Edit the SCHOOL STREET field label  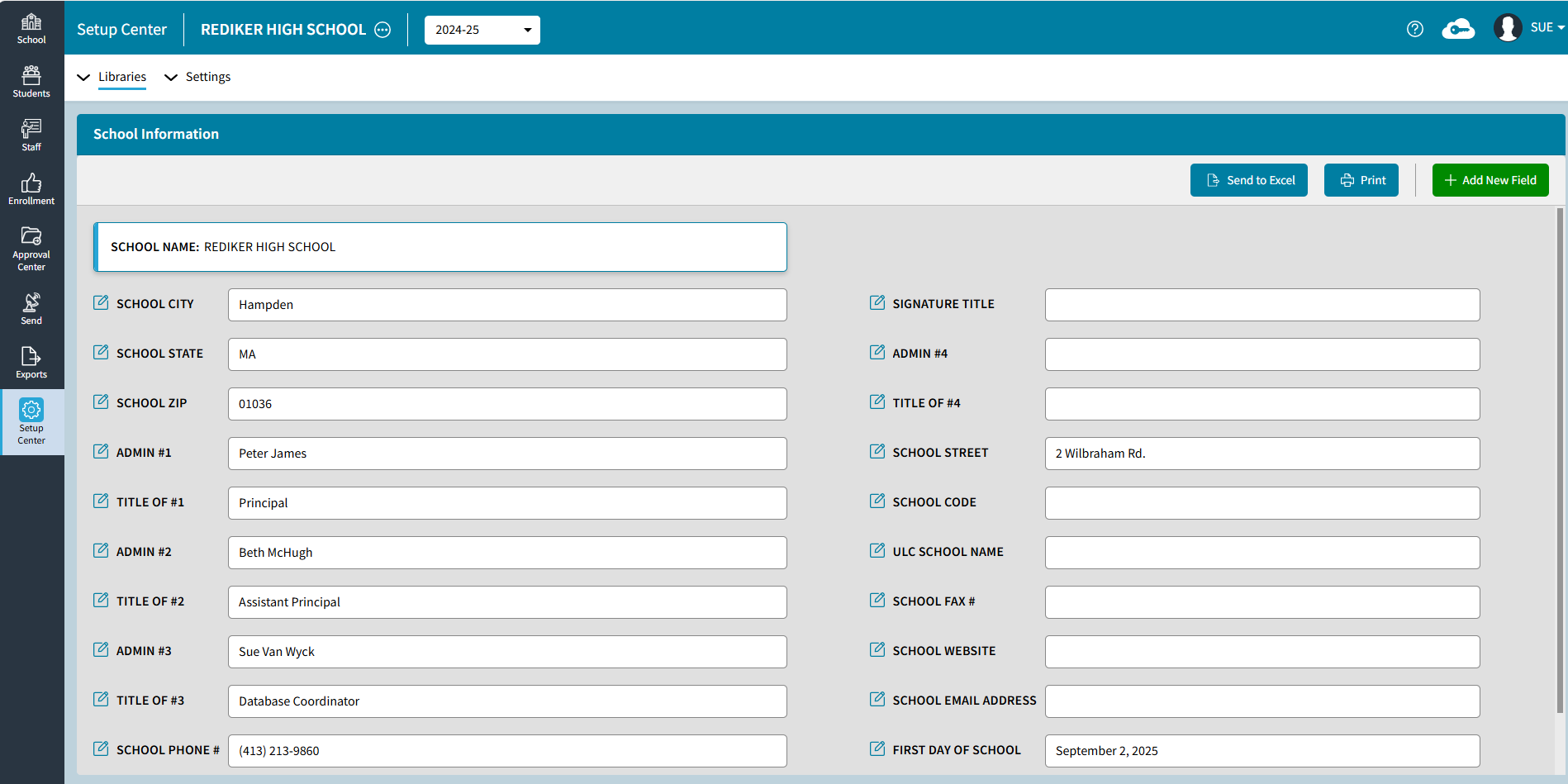(877, 451)
